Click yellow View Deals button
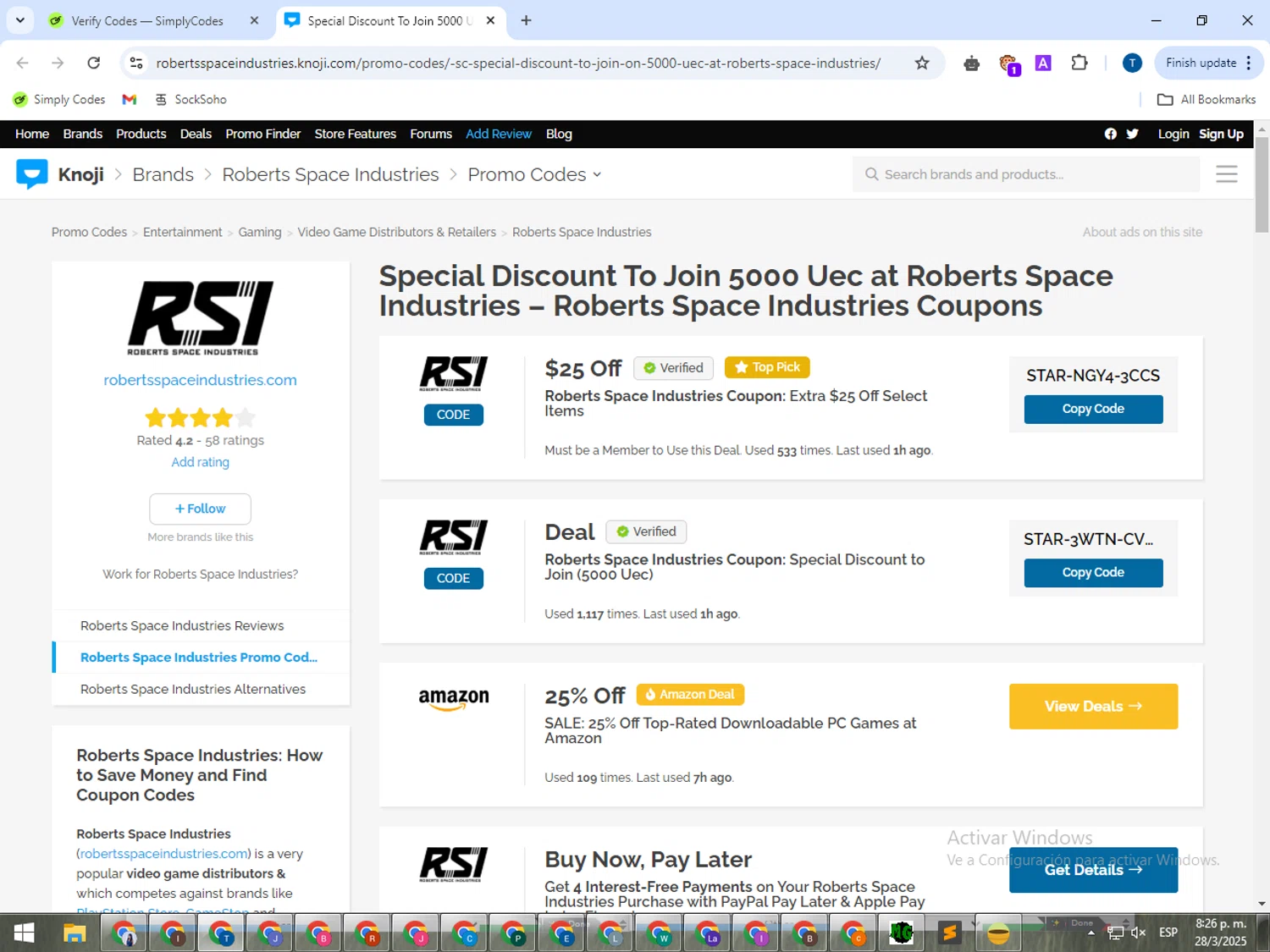The image size is (1270, 952). (1093, 706)
